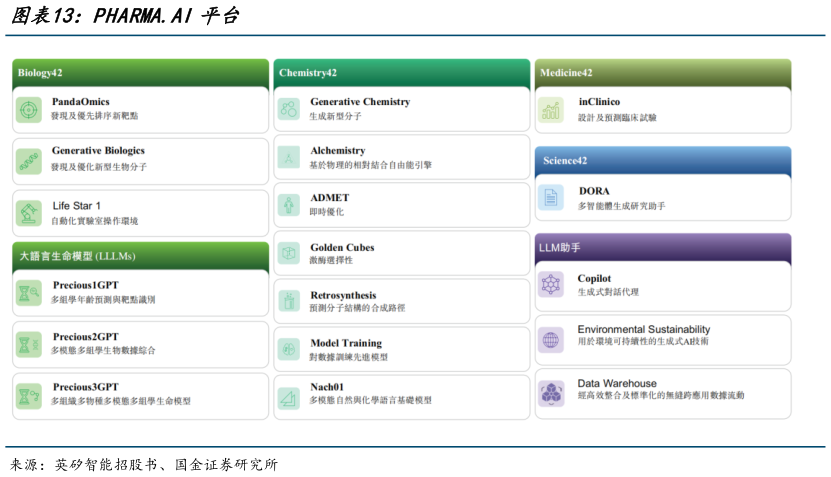Screen dimensions: 831x477
Task: Open the Precious2GPT title
Action: [86, 337]
